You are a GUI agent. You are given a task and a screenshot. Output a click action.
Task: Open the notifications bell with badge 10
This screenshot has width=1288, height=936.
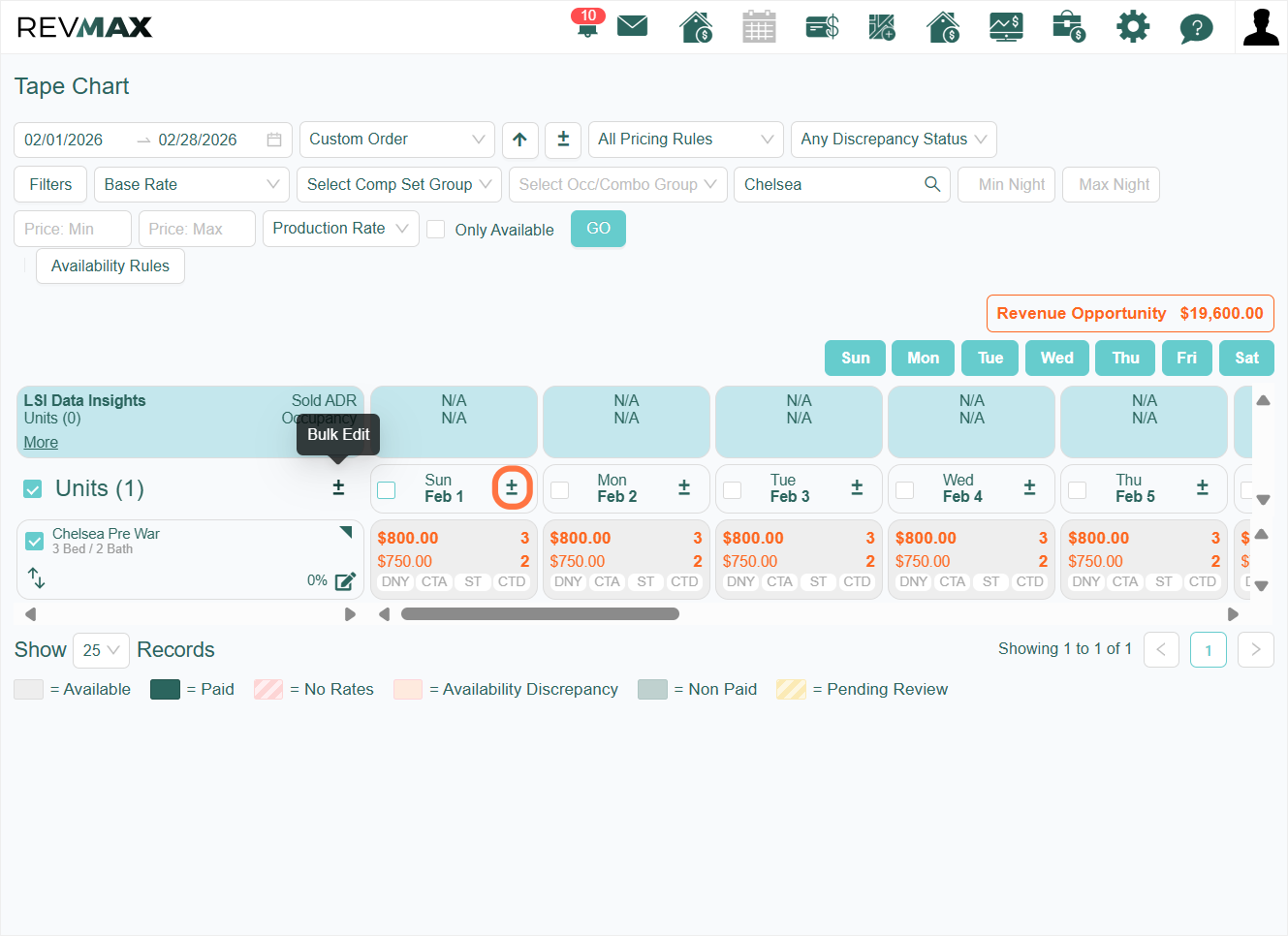tap(587, 24)
